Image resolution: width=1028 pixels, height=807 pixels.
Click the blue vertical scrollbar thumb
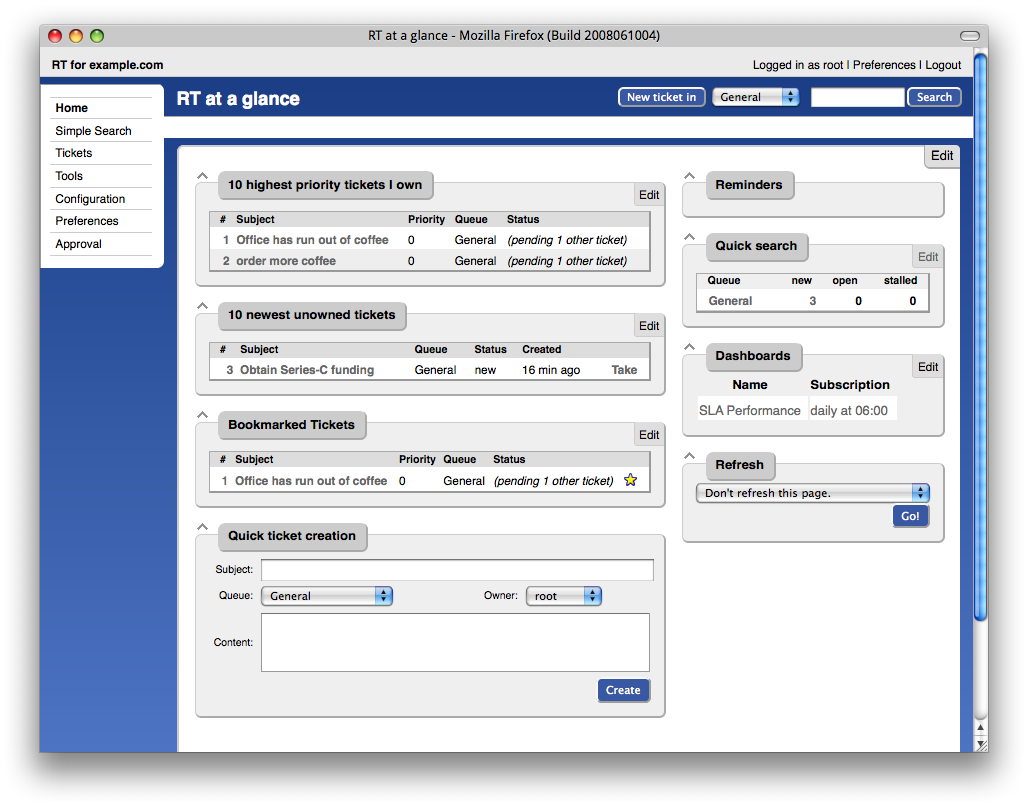point(980,336)
